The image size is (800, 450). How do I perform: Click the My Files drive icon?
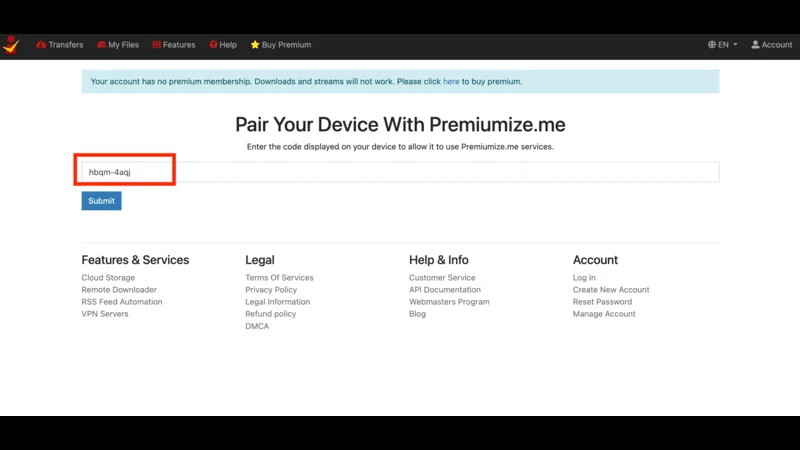tap(102, 45)
